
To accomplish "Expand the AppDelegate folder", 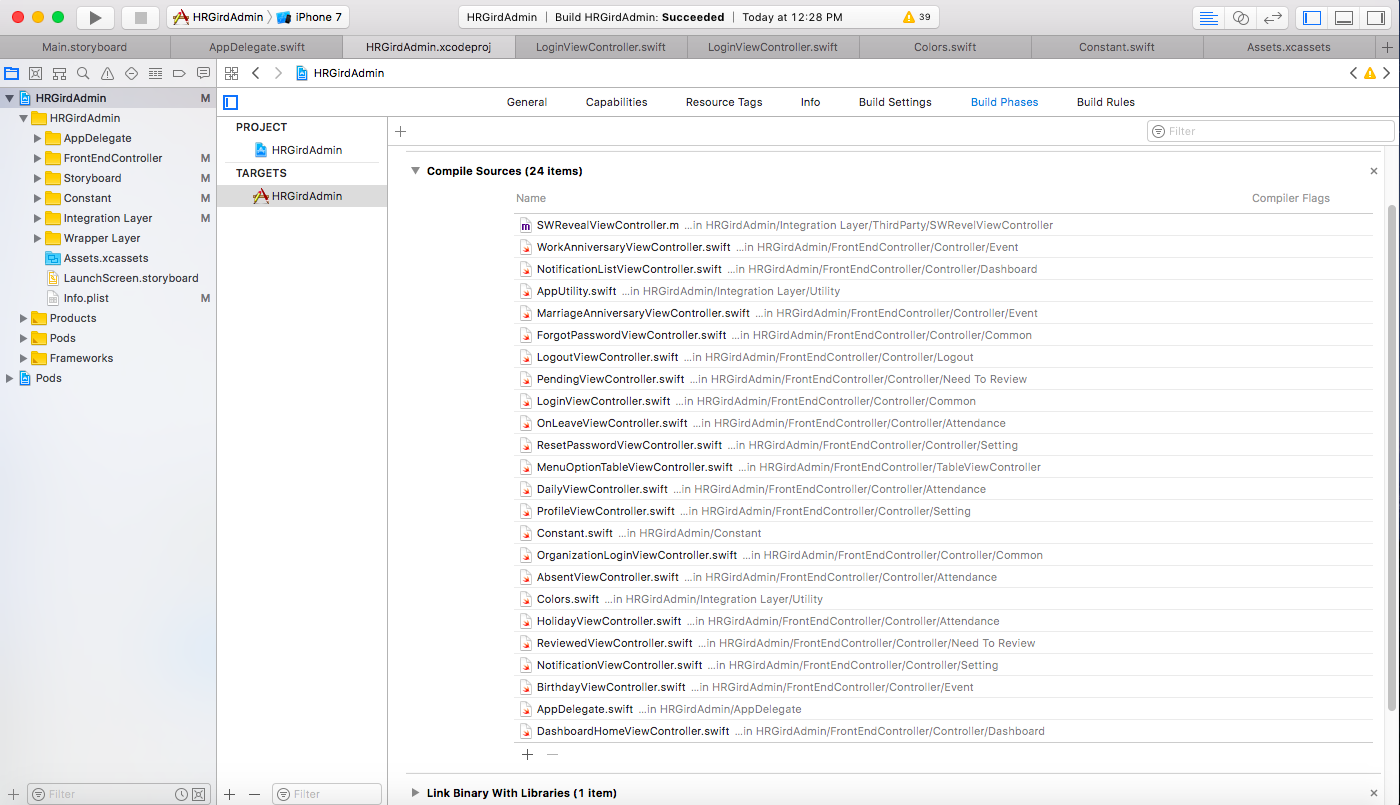I will pos(38,138).
